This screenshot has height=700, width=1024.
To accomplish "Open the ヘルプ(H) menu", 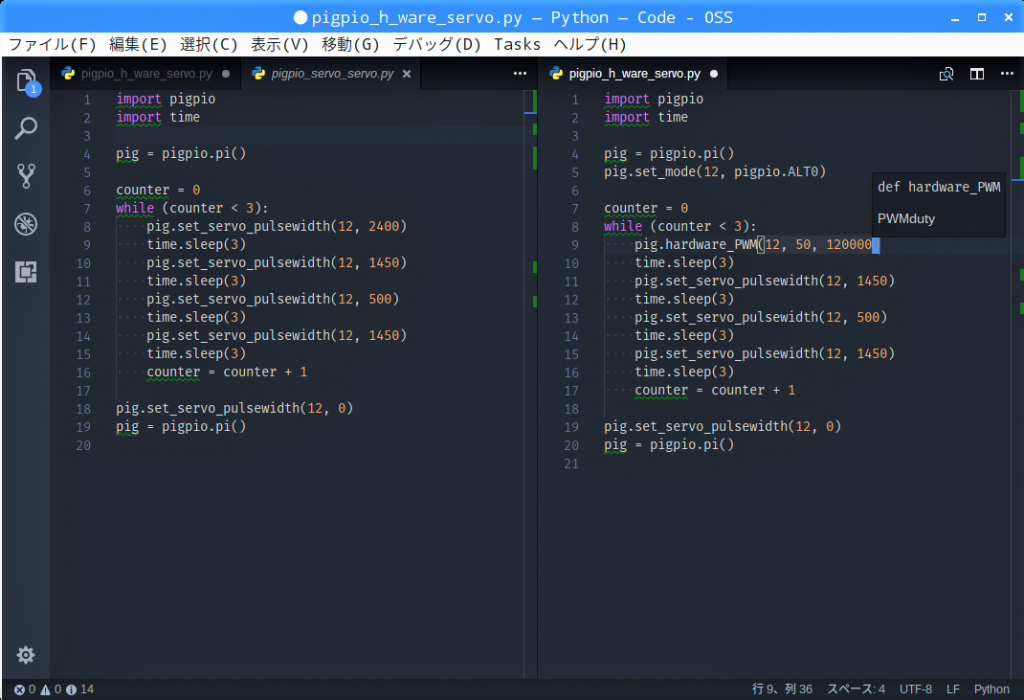I will pos(590,44).
